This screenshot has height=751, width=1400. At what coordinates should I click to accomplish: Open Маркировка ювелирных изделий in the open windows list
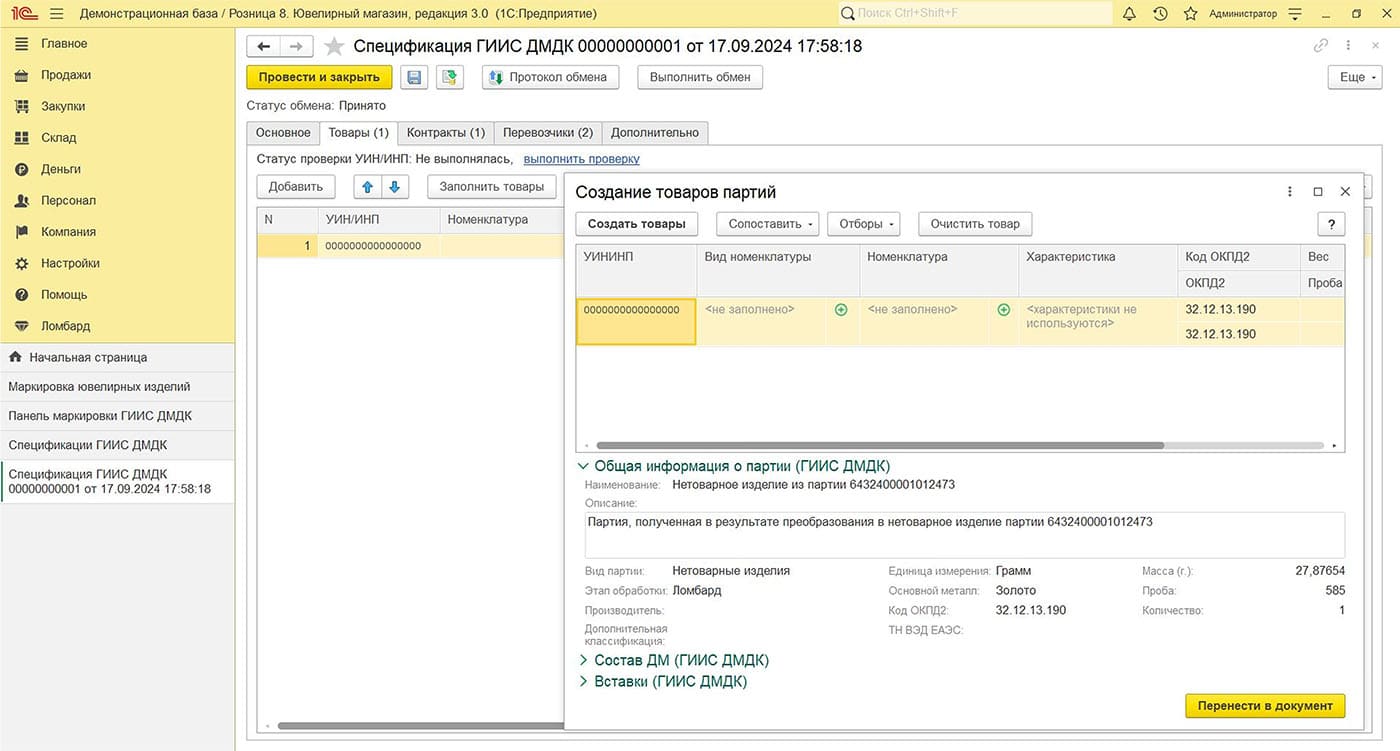coord(117,387)
